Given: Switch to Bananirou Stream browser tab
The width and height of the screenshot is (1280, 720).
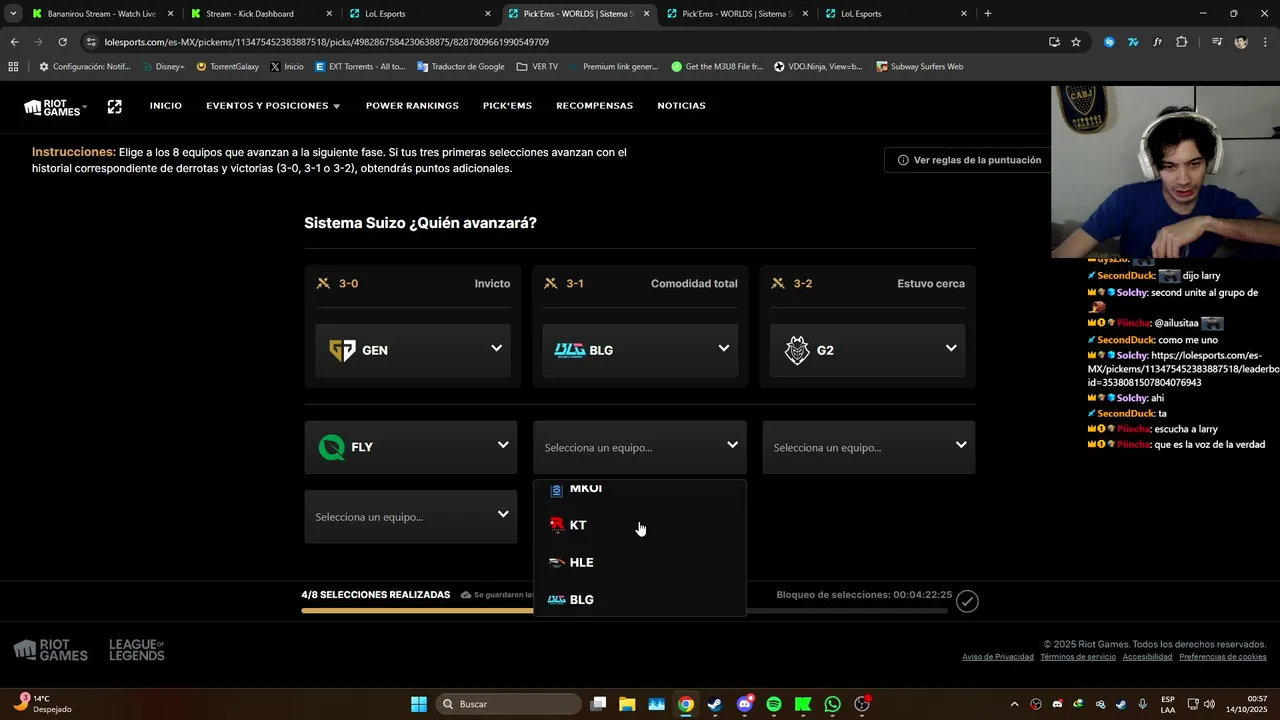Looking at the screenshot, I should click(101, 14).
